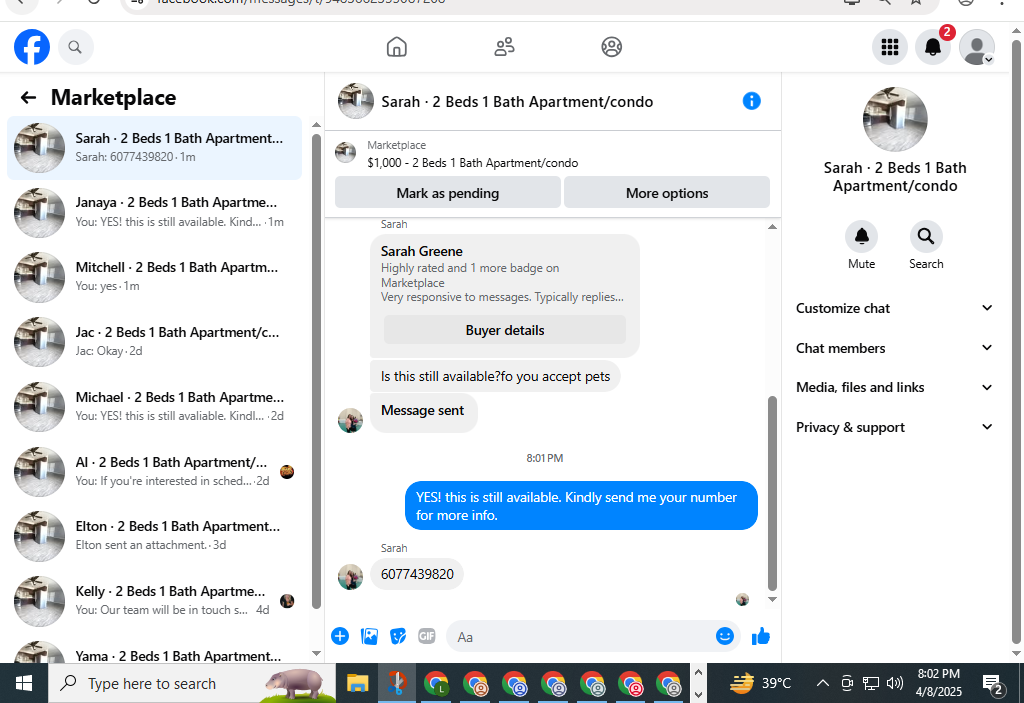Click the sent blue reply message
This screenshot has height=703, width=1024.
[581, 506]
